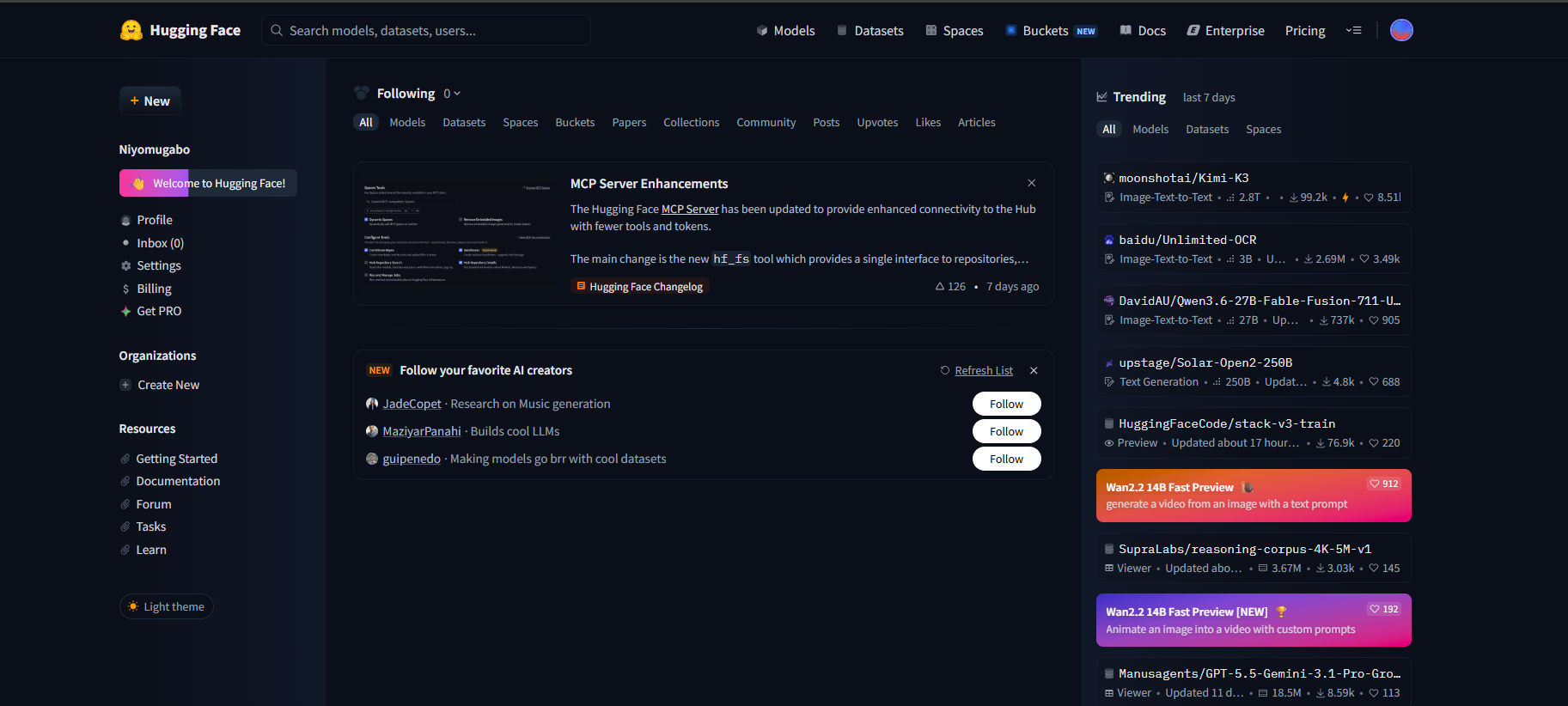1568x706 pixels.
Task: Open the MCP Server link in the changelog
Action: (x=690, y=210)
